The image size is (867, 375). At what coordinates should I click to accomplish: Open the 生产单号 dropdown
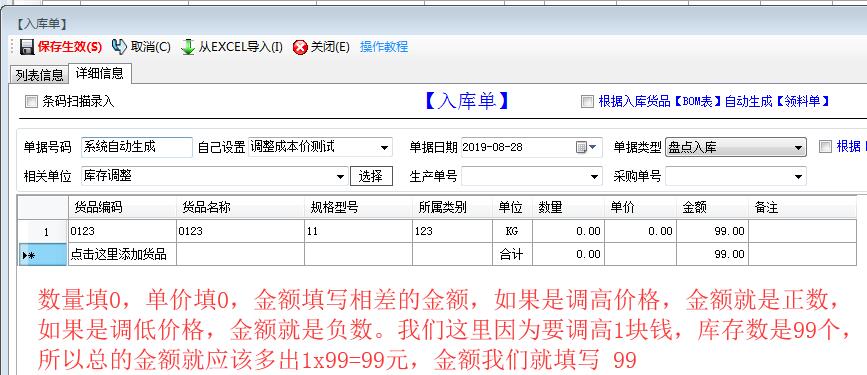[594, 177]
